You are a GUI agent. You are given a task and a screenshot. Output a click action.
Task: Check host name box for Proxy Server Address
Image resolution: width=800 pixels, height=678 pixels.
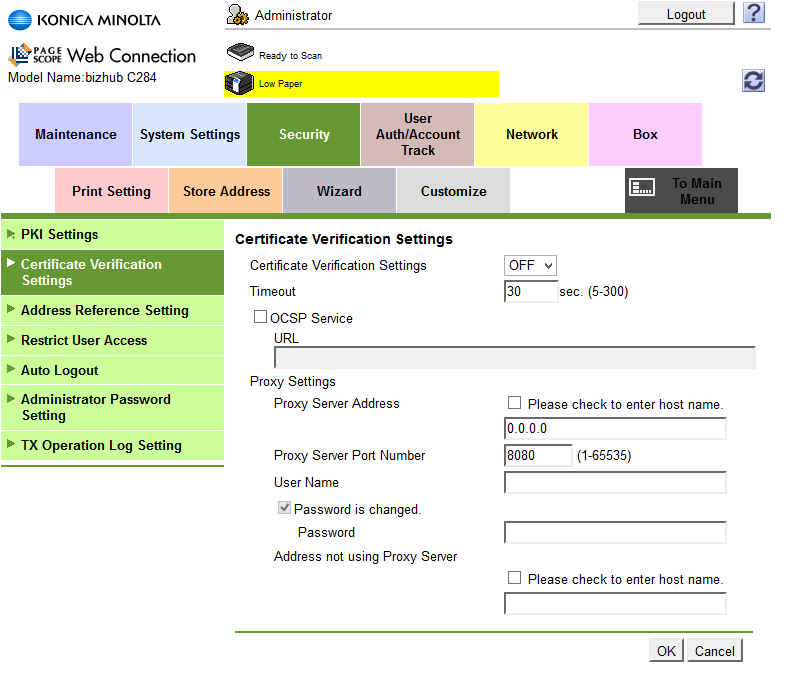514,403
